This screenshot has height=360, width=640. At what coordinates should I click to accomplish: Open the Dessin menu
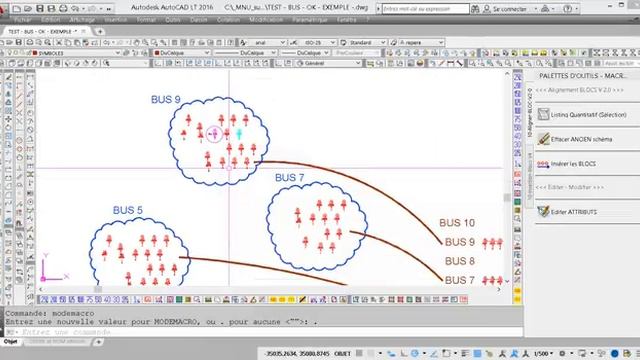pos(199,20)
